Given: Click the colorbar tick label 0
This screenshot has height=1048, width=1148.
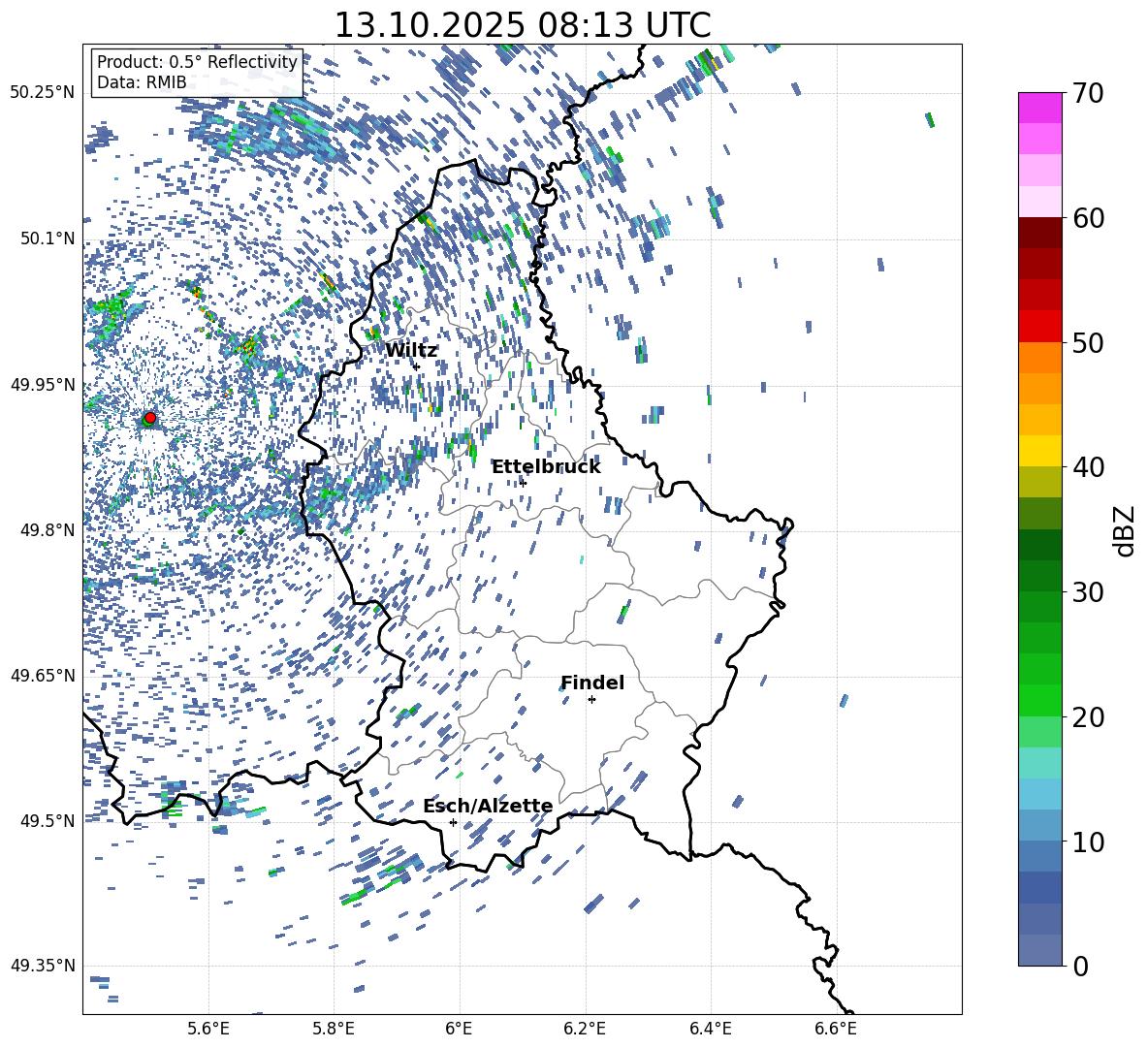Looking at the screenshot, I should (x=1080, y=966).
